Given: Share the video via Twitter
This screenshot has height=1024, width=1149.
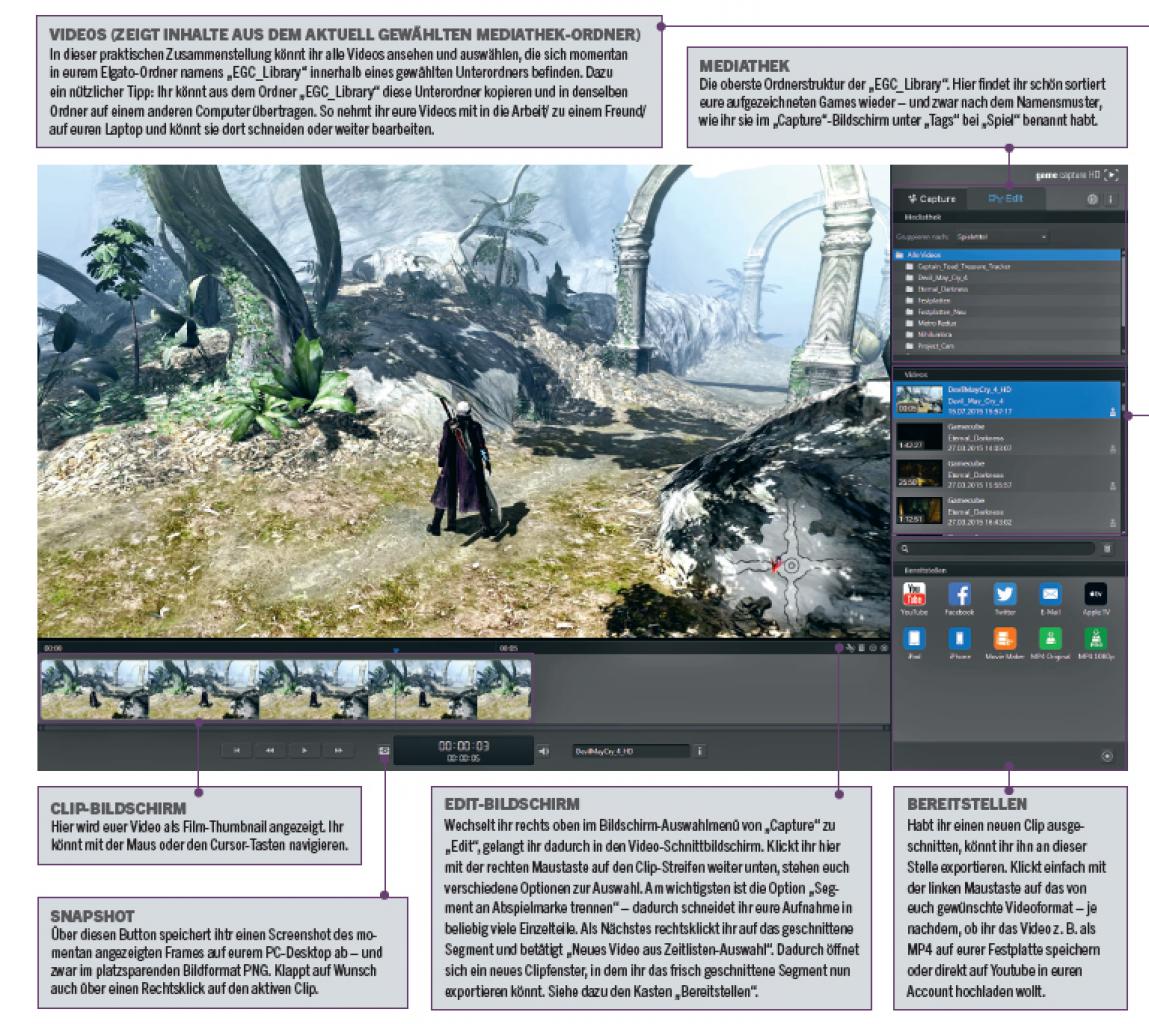Looking at the screenshot, I should (1005, 594).
